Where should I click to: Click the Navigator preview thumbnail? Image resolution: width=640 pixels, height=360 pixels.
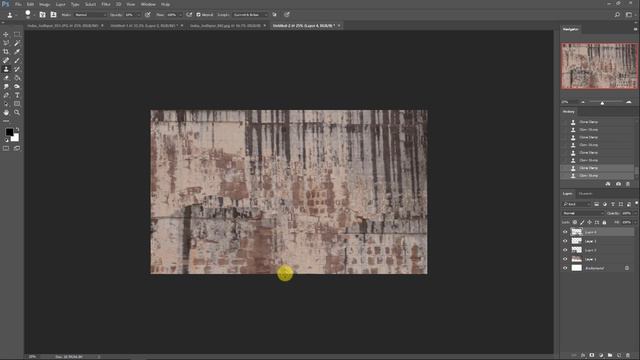tap(599, 66)
